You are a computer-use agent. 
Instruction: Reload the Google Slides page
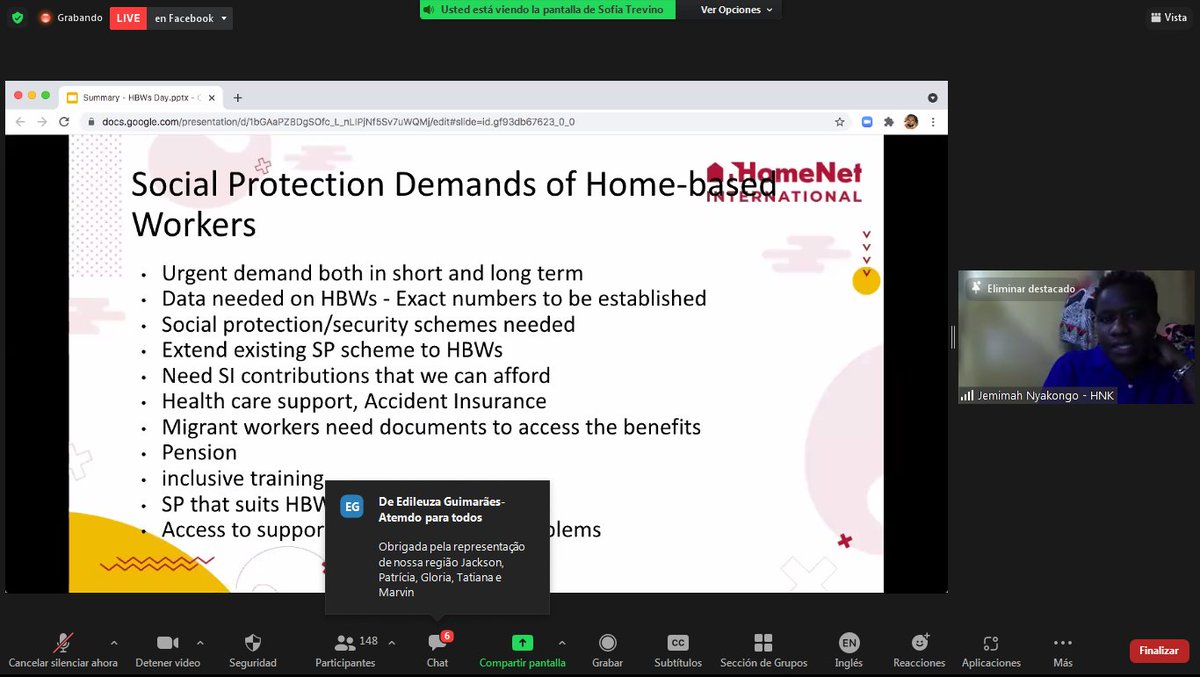pos(64,122)
